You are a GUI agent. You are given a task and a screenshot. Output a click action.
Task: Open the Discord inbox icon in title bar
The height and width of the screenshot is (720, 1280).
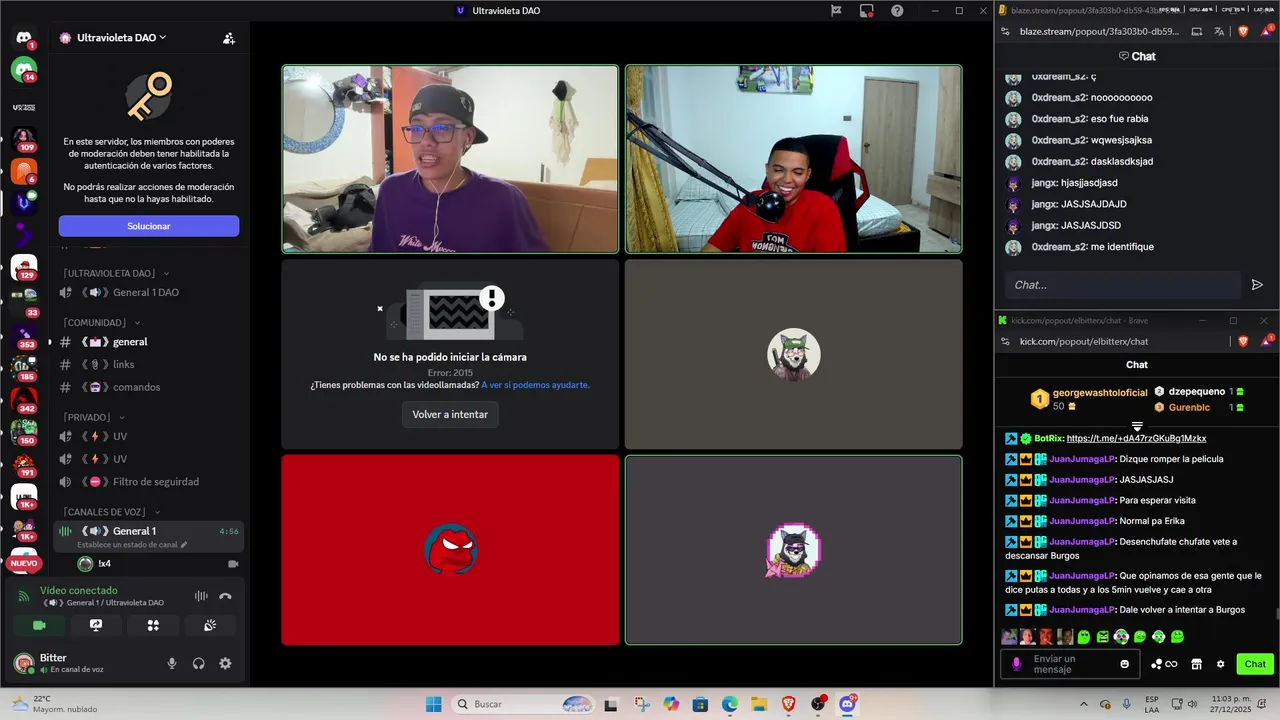coord(867,11)
